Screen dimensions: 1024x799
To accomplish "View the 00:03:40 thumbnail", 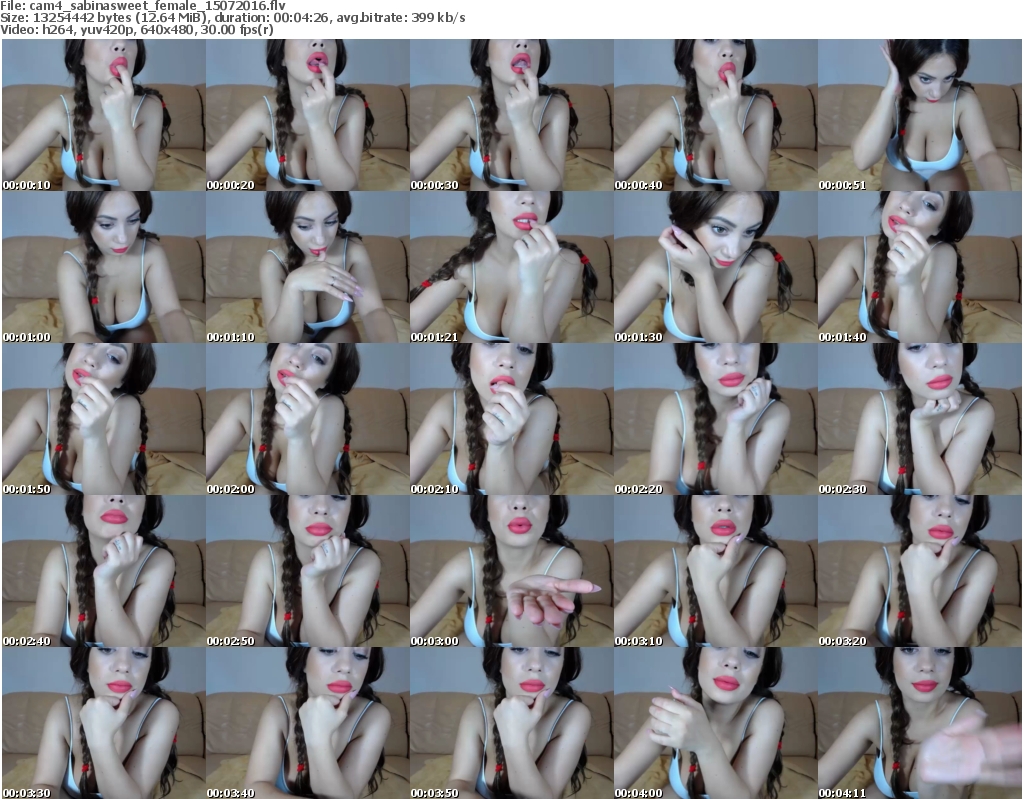I will 308,723.
